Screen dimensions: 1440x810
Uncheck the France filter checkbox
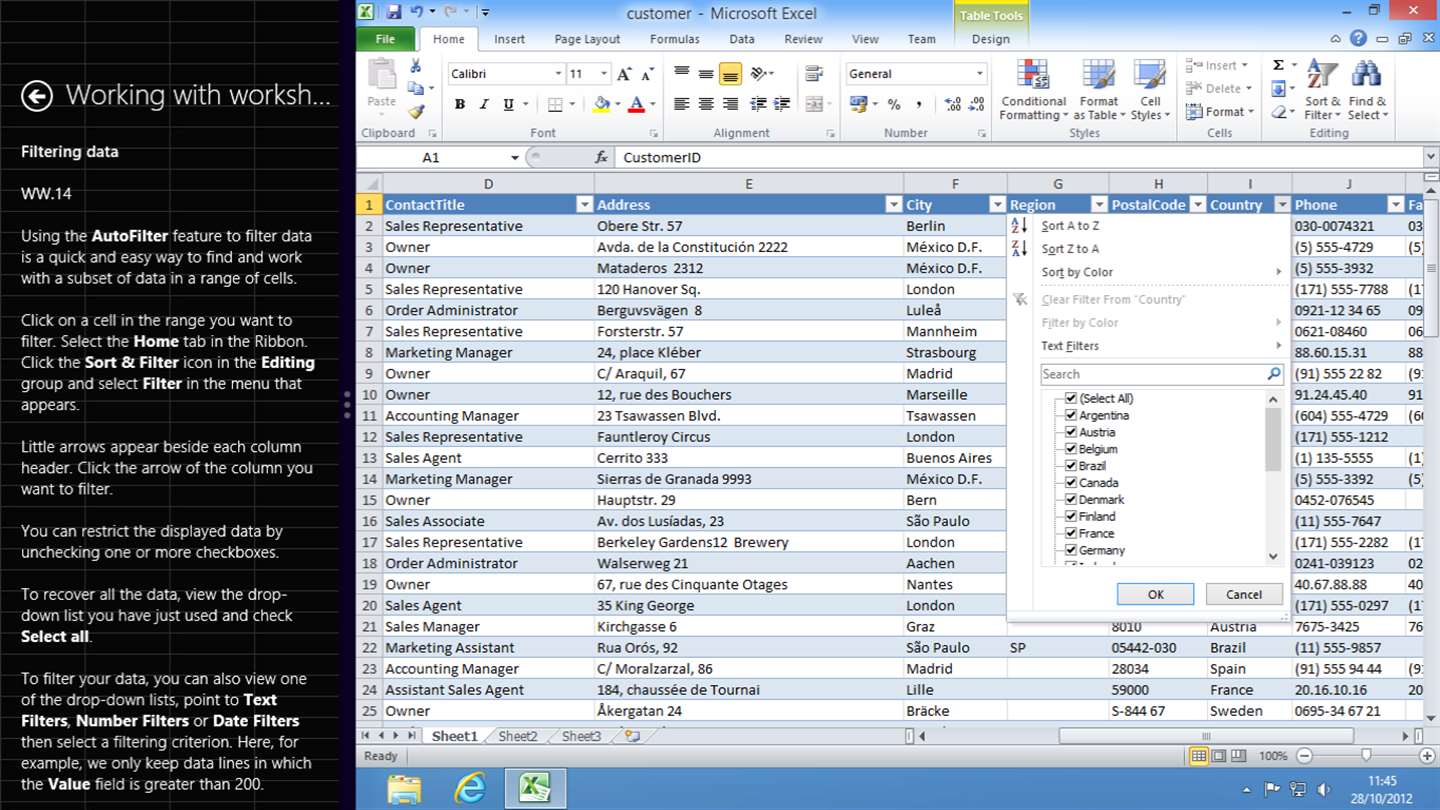click(1071, 533)
